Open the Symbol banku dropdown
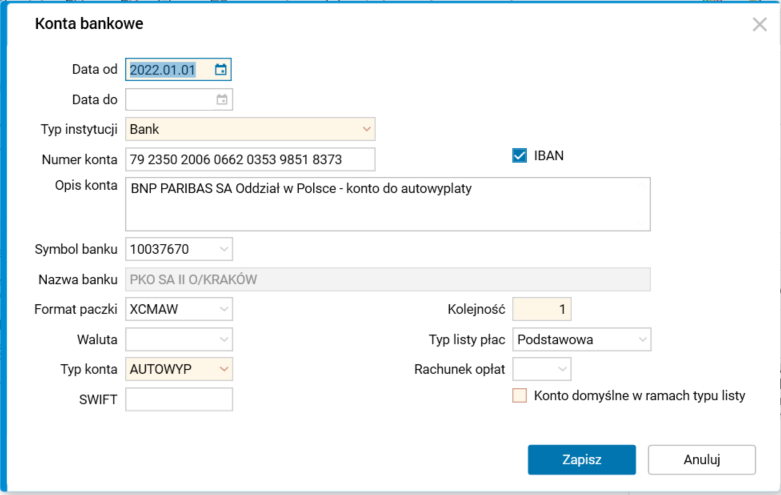 tap(223, 248)
